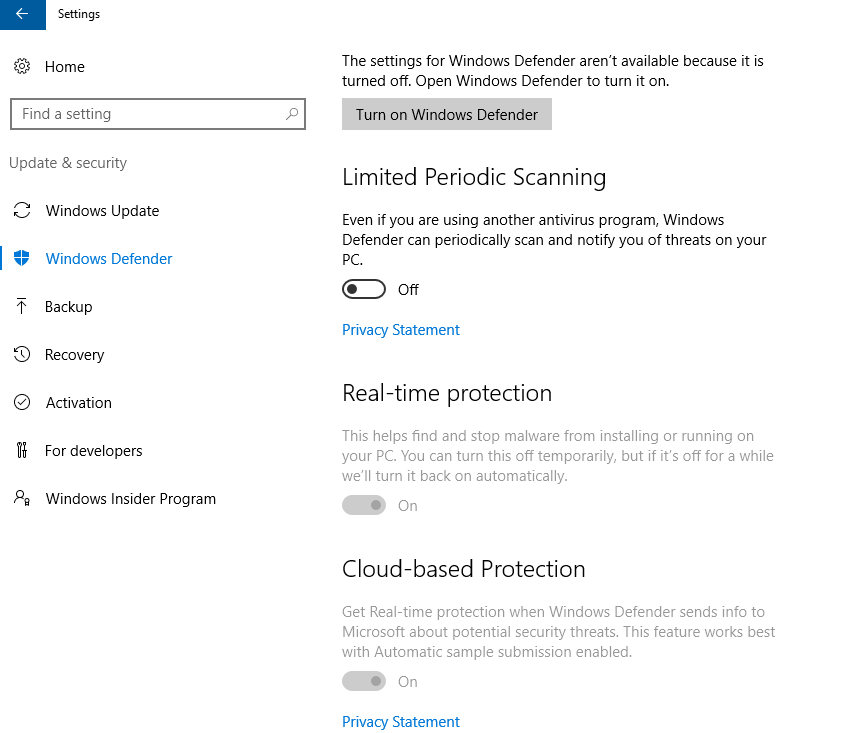The image size is (857, 733).
Task: Click the Recovery history icon
Action: click(x=22, y=355)
